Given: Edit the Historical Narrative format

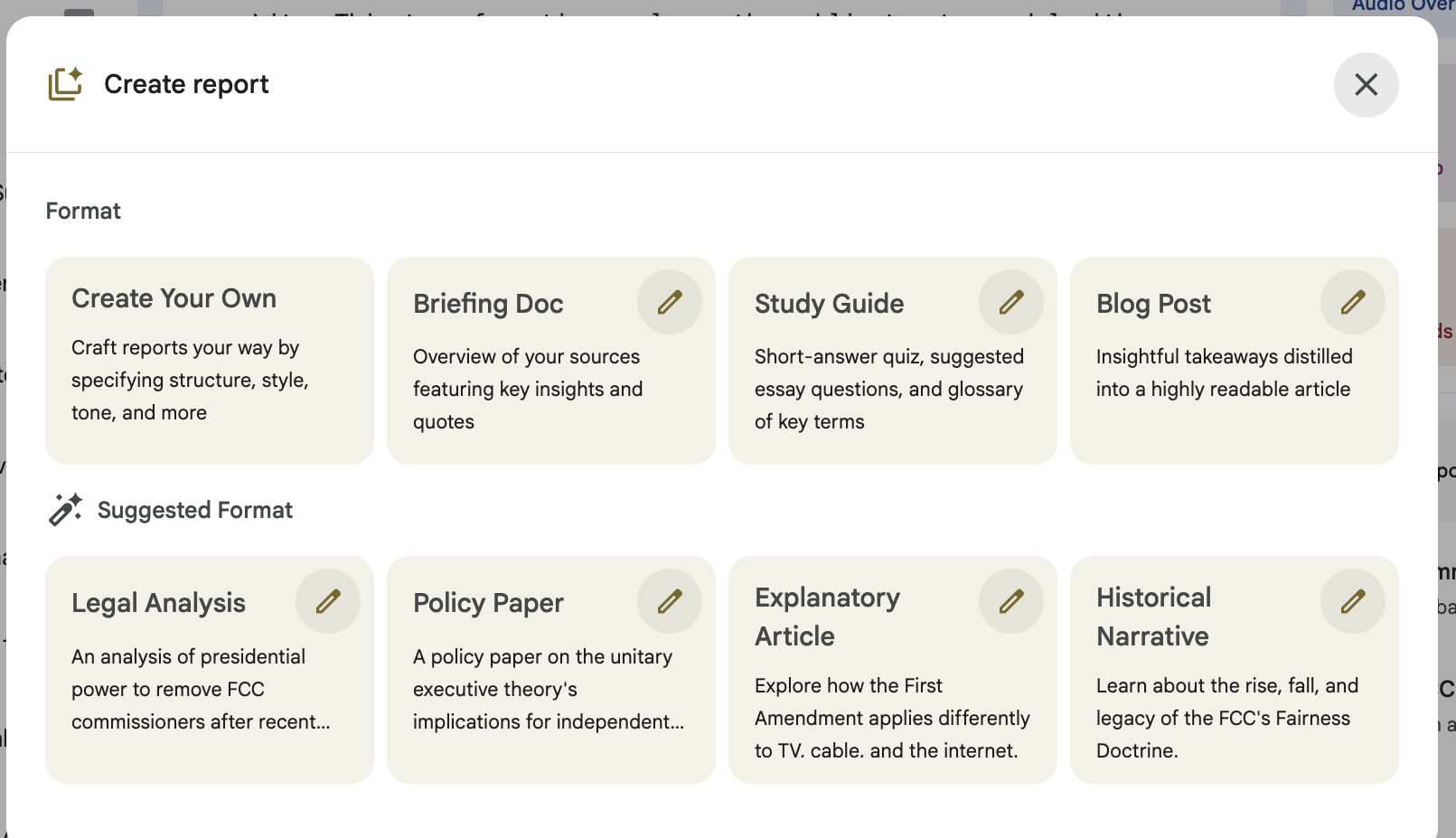Looking at the screenshot, I should coord(1353,601).
